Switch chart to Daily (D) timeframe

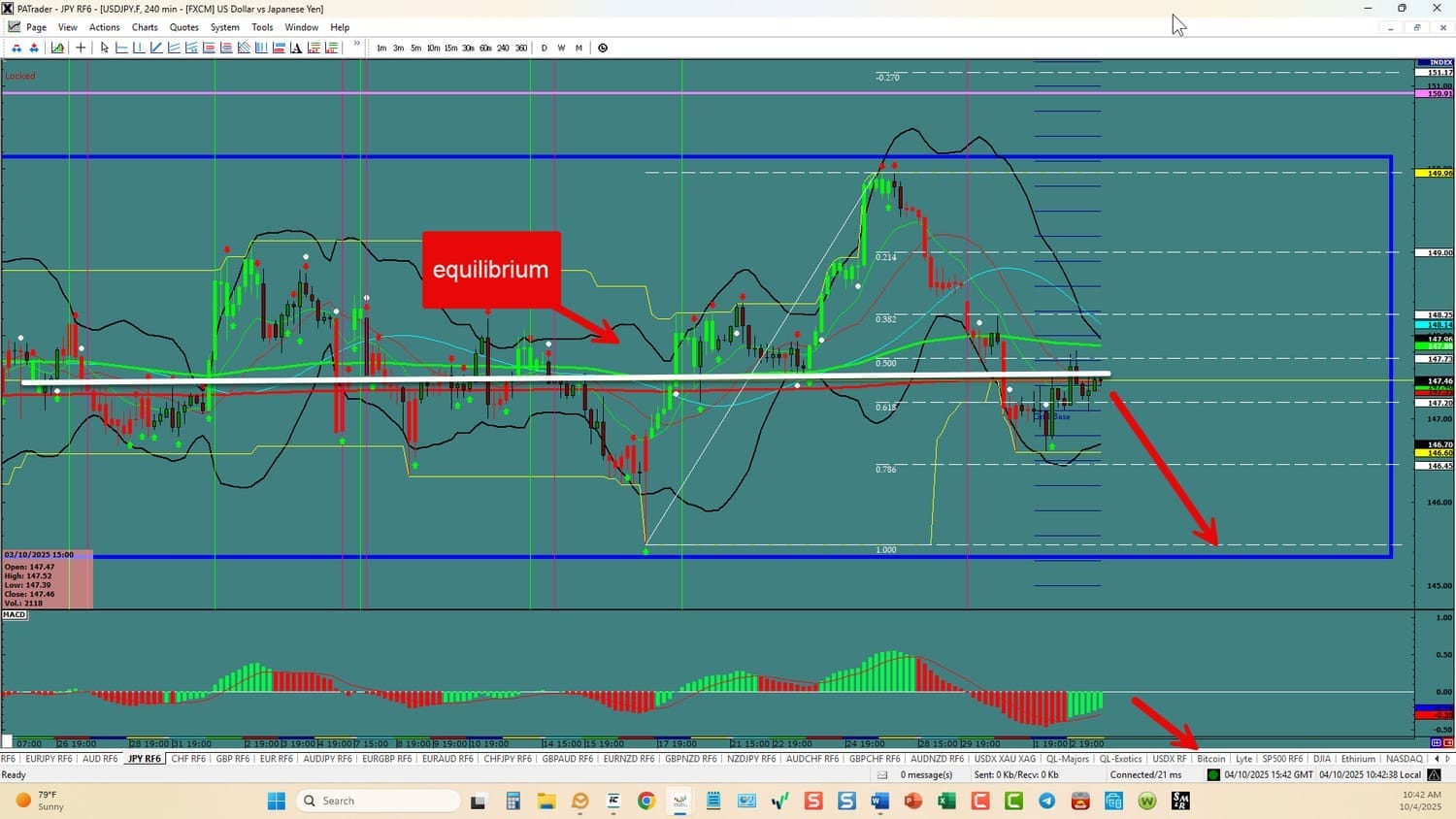544,48
